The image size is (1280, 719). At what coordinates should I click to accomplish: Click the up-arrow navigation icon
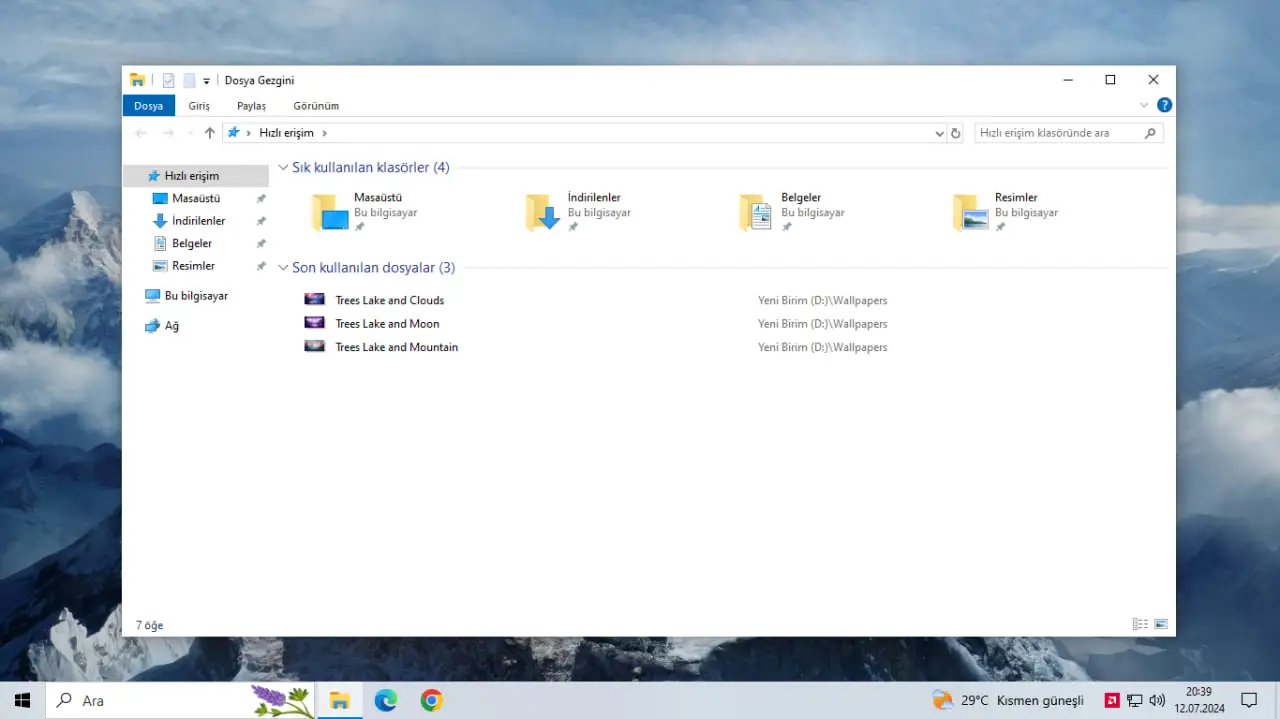[x=209, y=133]
